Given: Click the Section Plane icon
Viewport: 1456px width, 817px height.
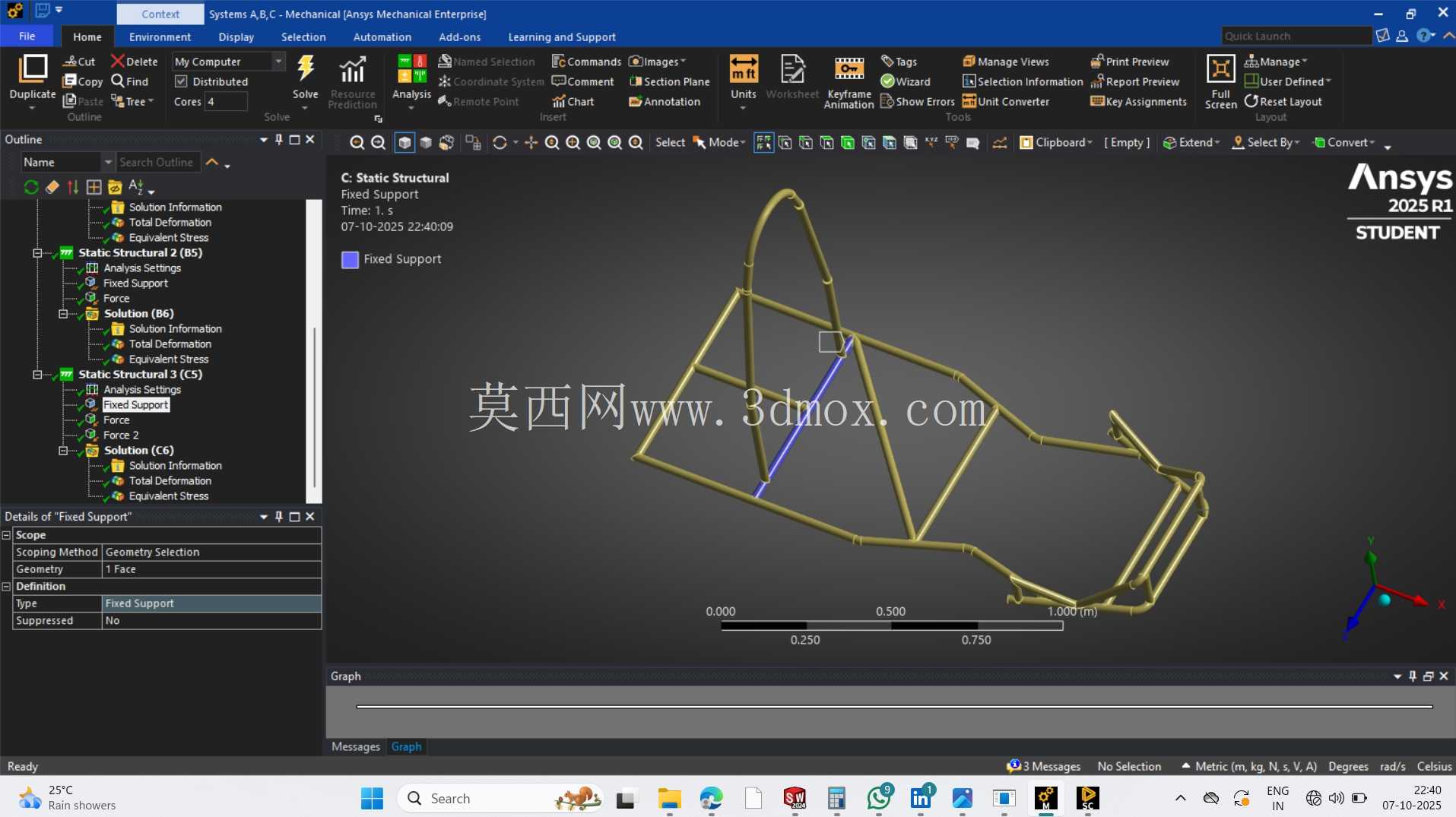Looking at the screenshot, I should pos(636,81).
